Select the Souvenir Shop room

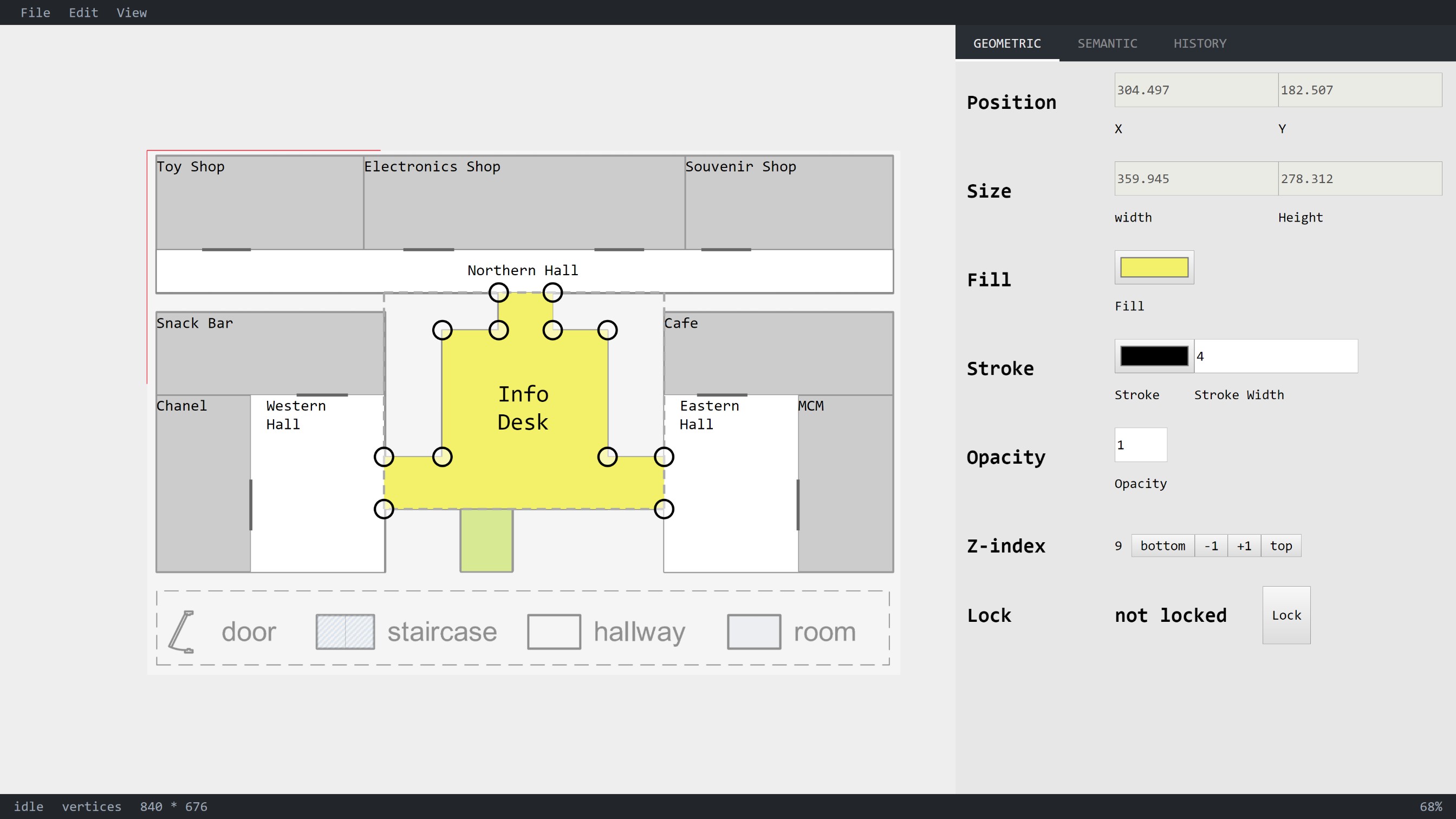click(x=789, y=203)
